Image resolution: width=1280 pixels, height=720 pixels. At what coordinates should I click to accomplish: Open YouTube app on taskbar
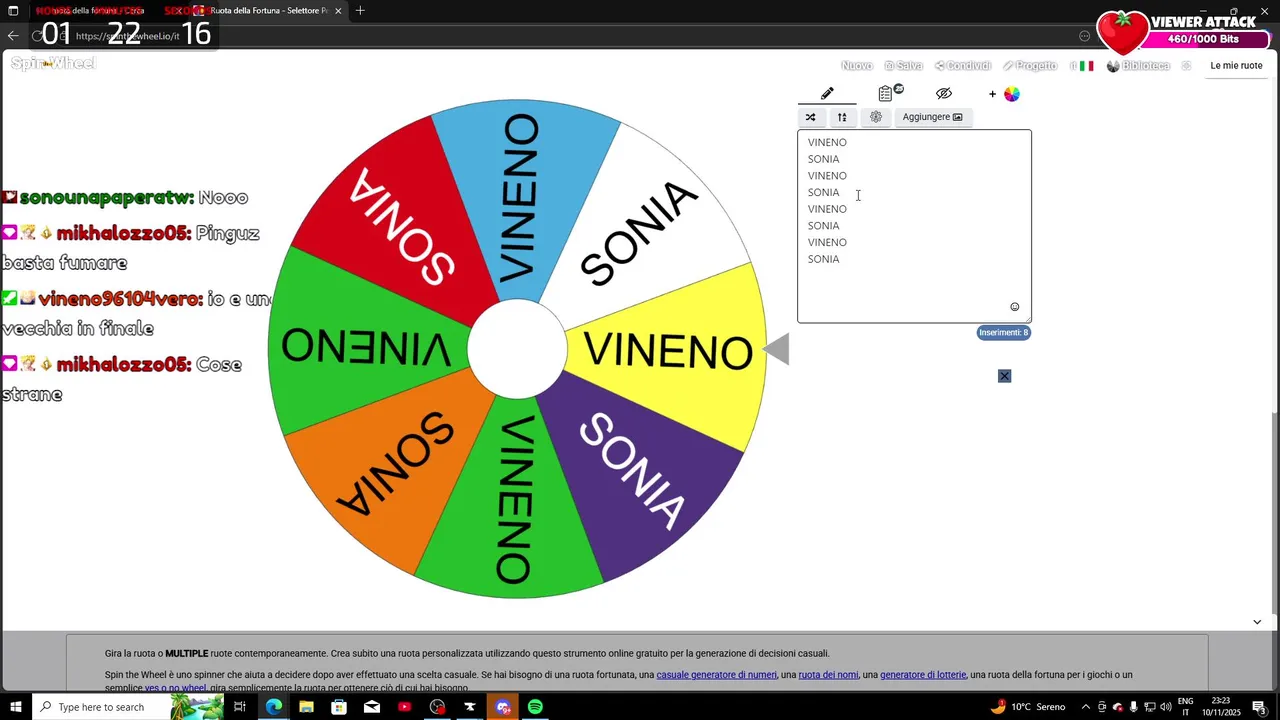coord(404,707)
